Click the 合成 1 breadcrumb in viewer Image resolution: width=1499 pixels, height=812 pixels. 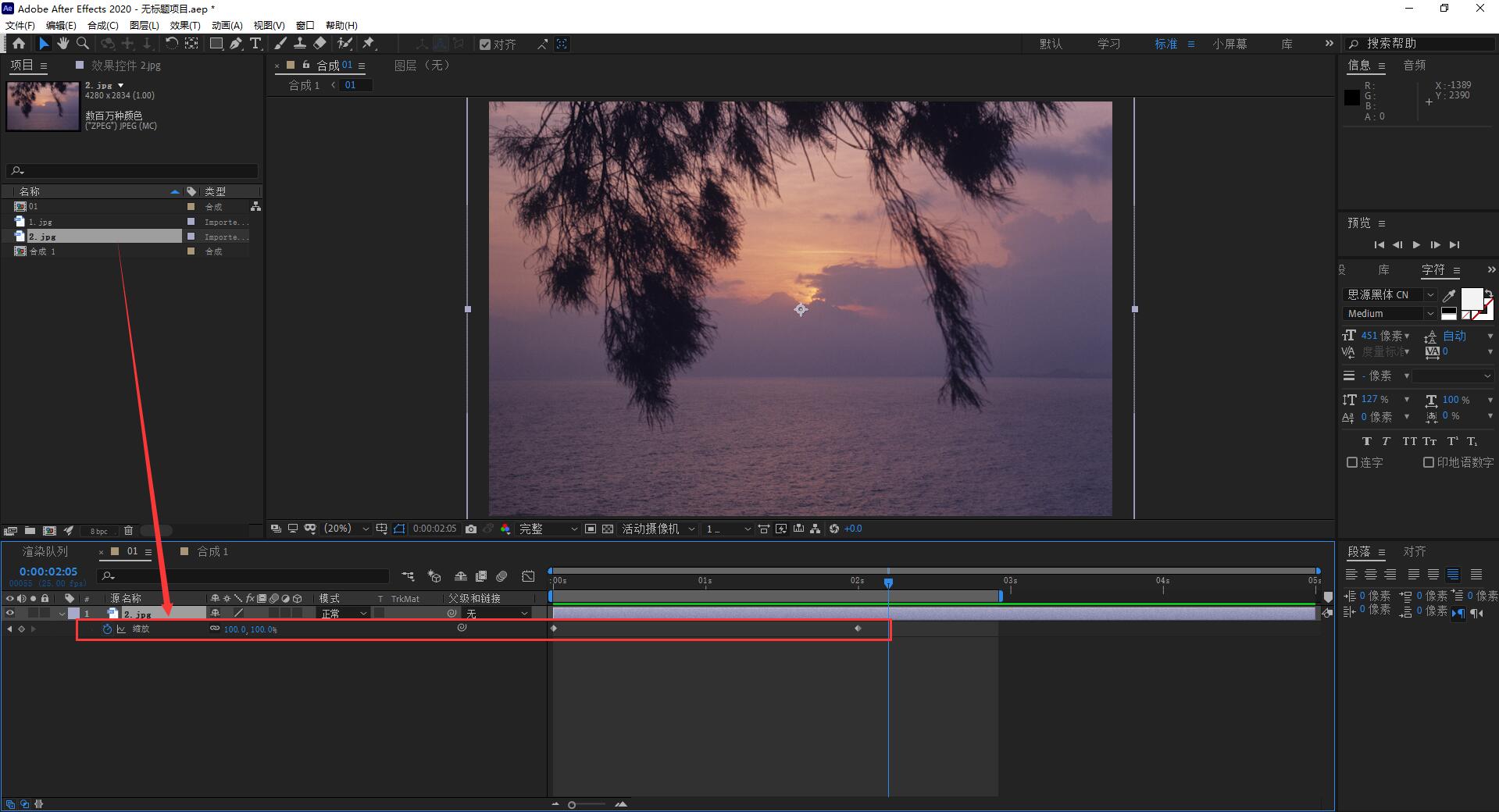pos(305,85)
